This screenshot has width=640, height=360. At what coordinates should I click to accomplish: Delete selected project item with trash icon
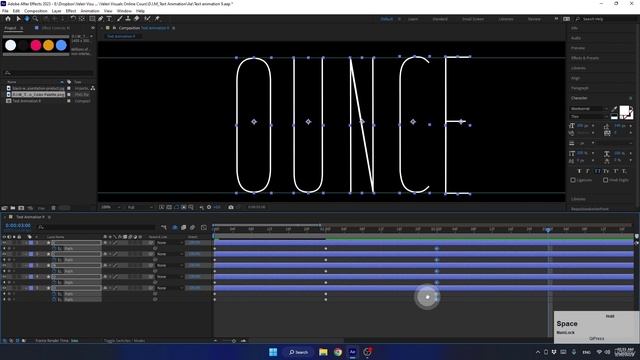(x=53, y=208)
